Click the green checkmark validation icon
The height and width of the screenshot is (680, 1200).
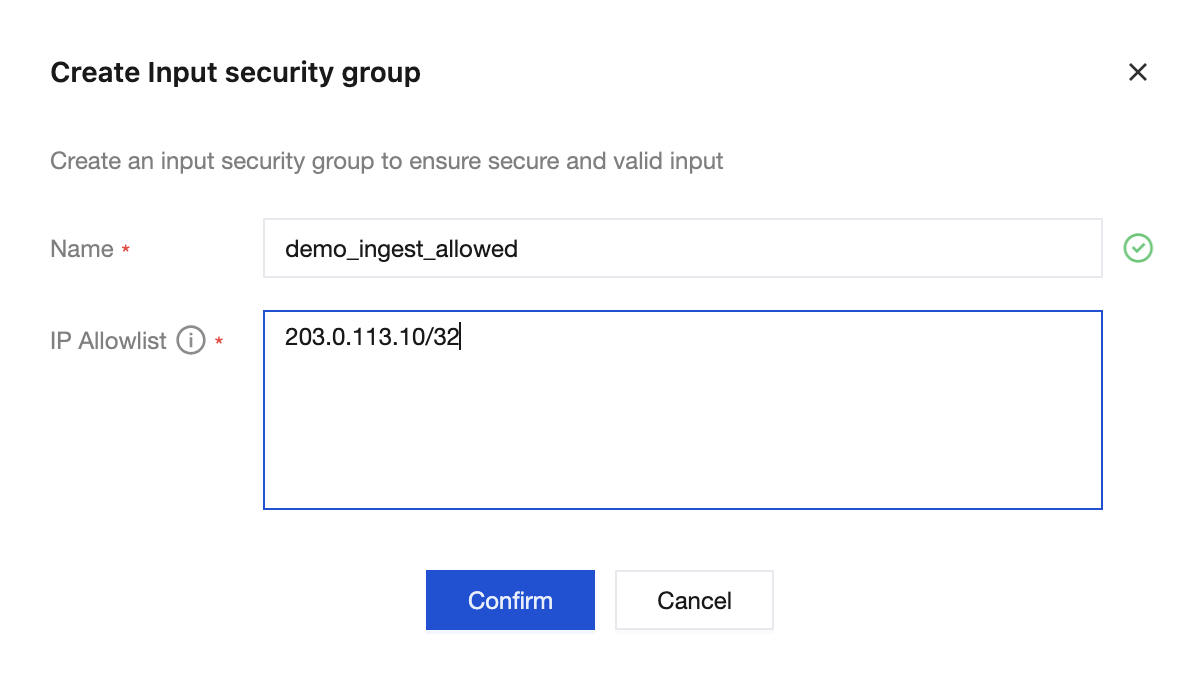1138,248
